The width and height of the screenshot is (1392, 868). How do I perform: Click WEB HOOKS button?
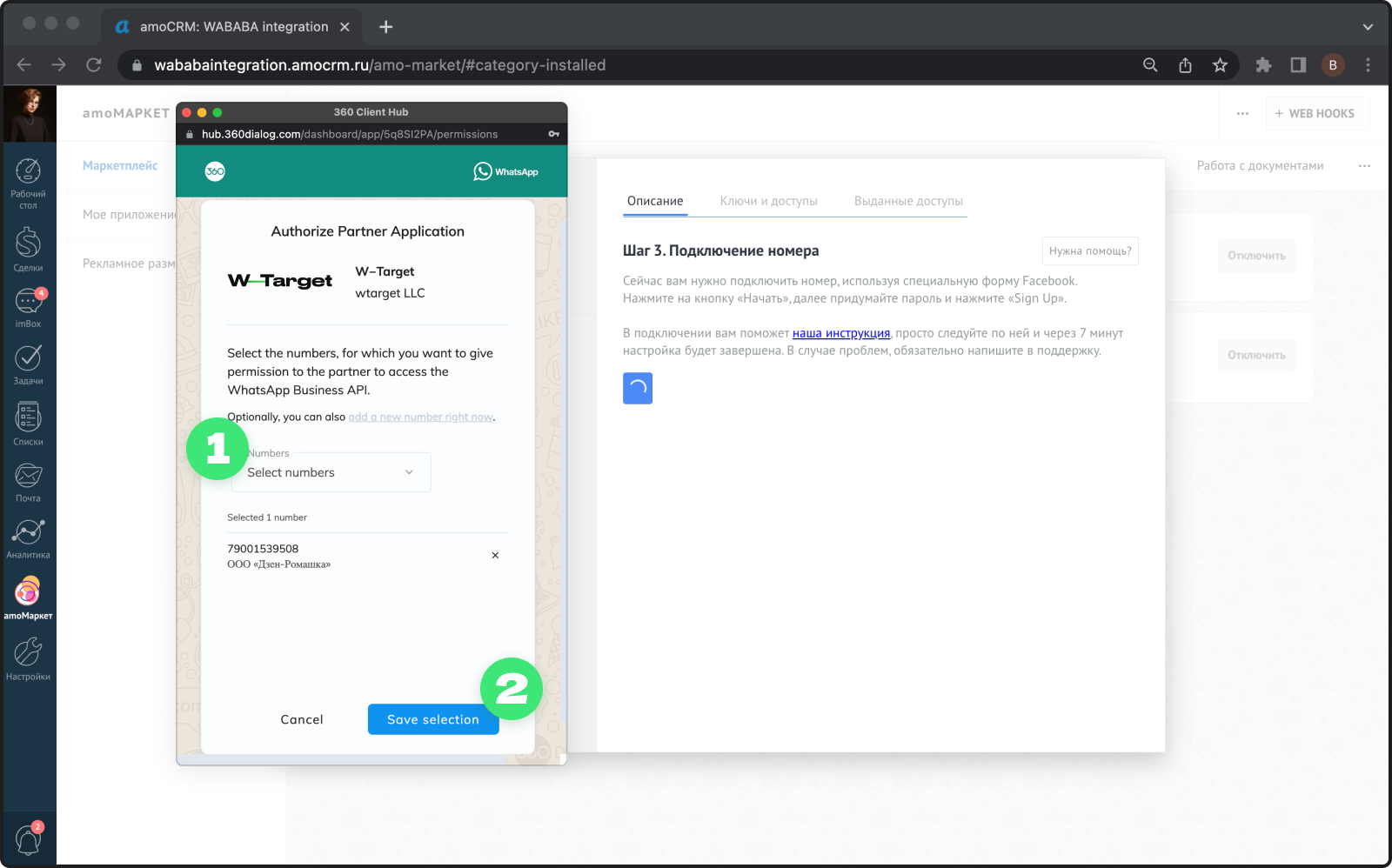coord(1315,113)
